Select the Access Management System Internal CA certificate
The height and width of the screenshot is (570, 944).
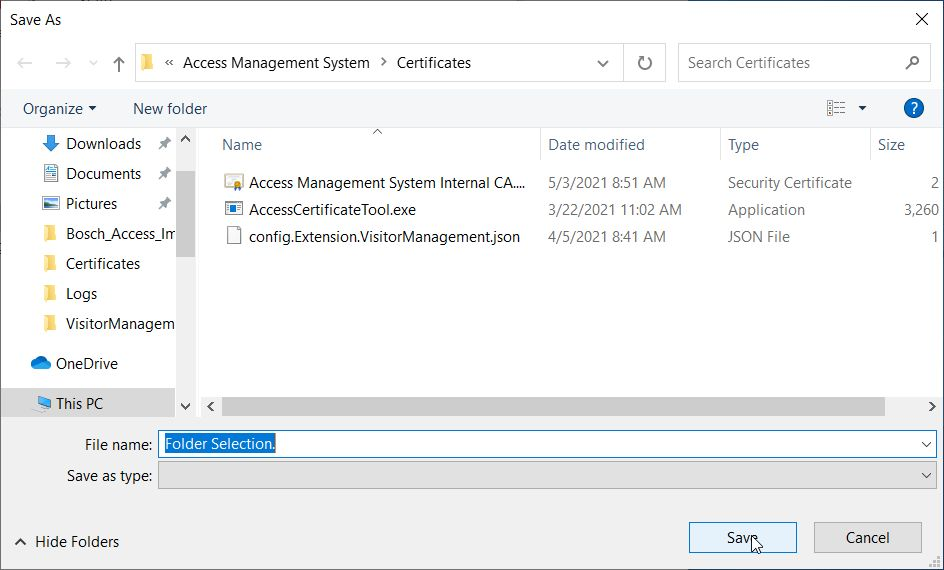[385, 183]
